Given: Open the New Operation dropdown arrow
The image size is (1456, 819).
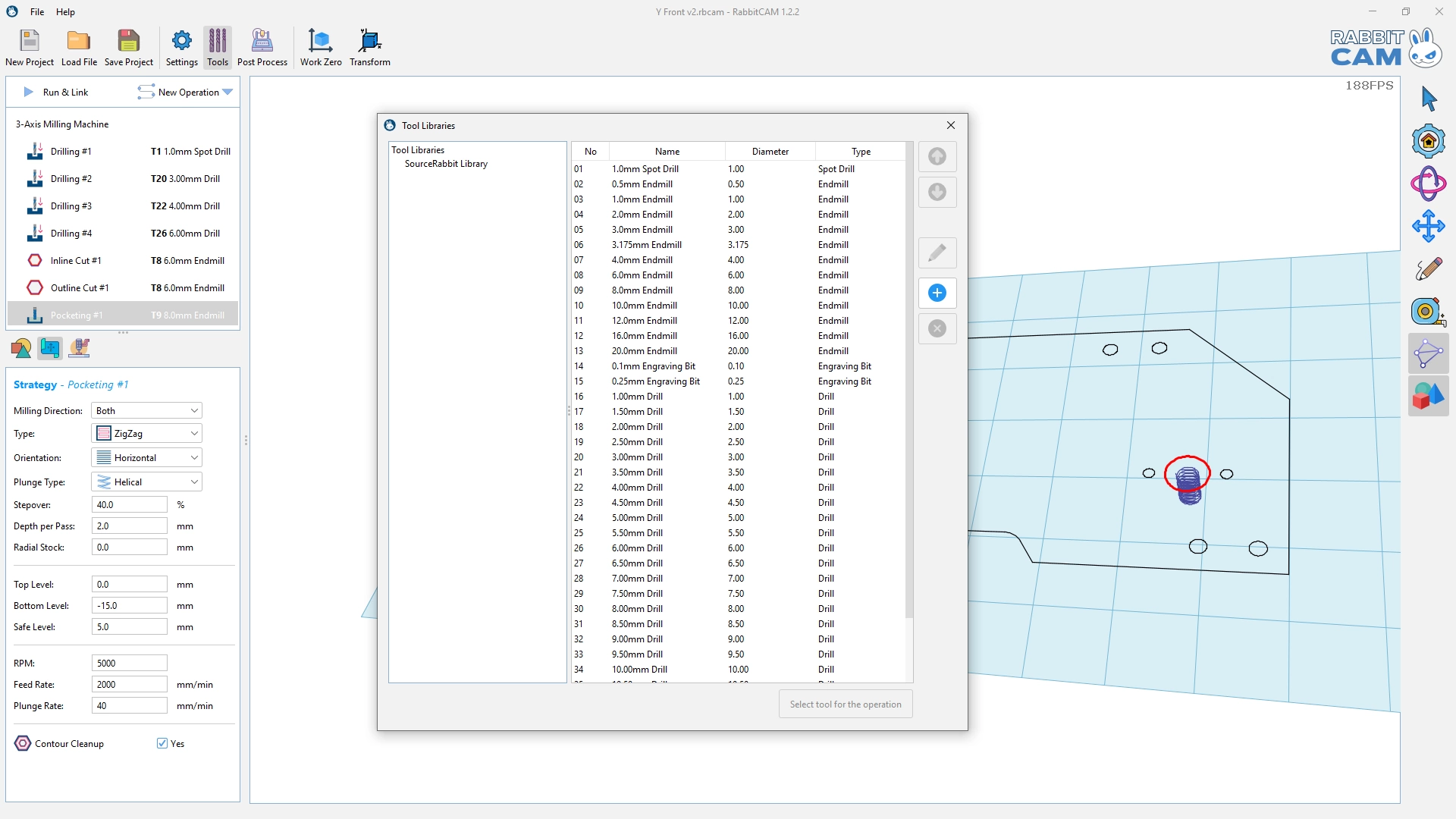Looking at the screenshot, I should tap(227, 93).
